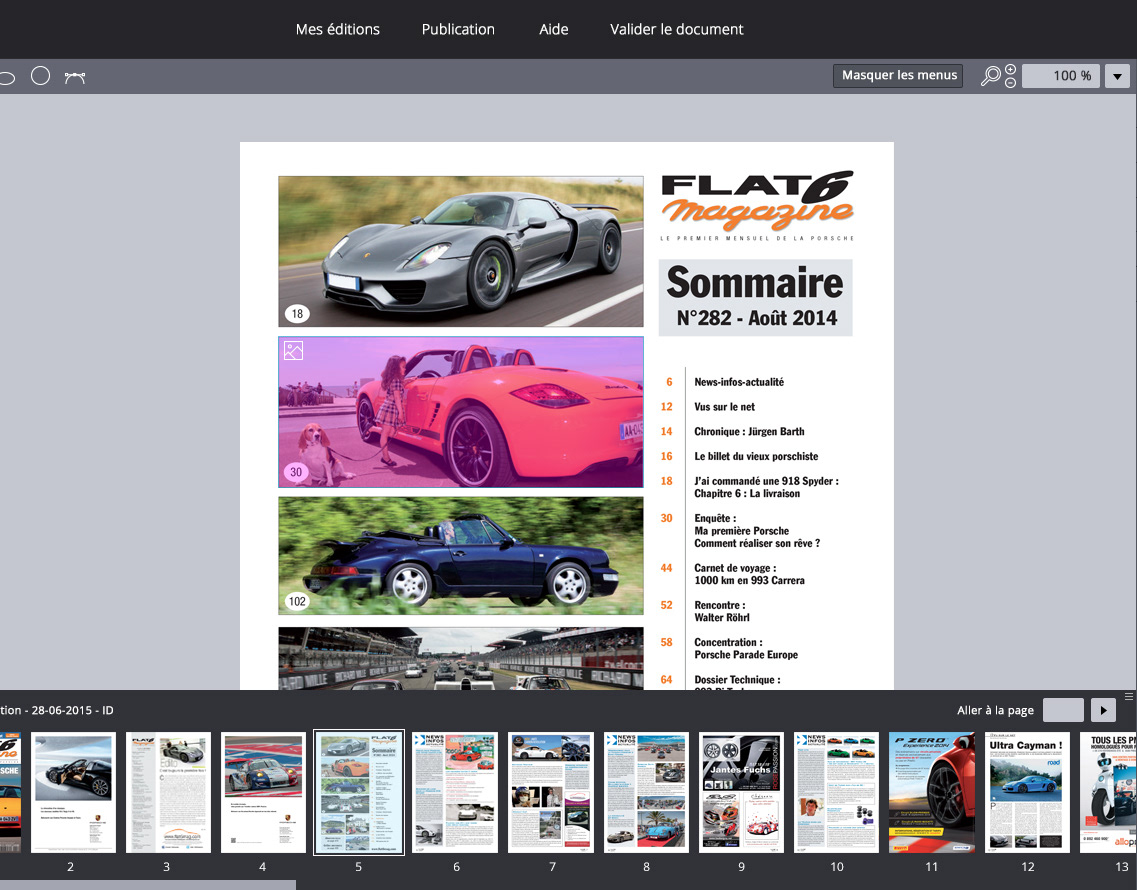This screenshot has height=890, width=1137.
Task: Select page 9 Jantes Fuchs thumbnail
Action: [x=741, y=792]
